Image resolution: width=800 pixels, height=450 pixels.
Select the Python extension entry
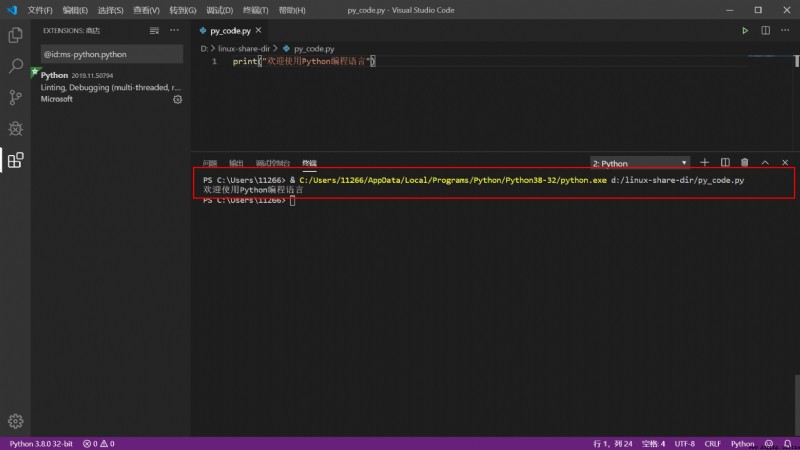click(111, 87)
